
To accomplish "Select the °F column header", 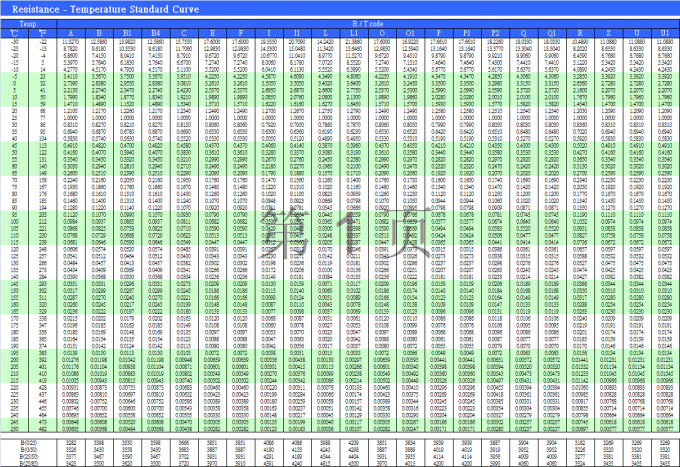I will pos(42,31).
